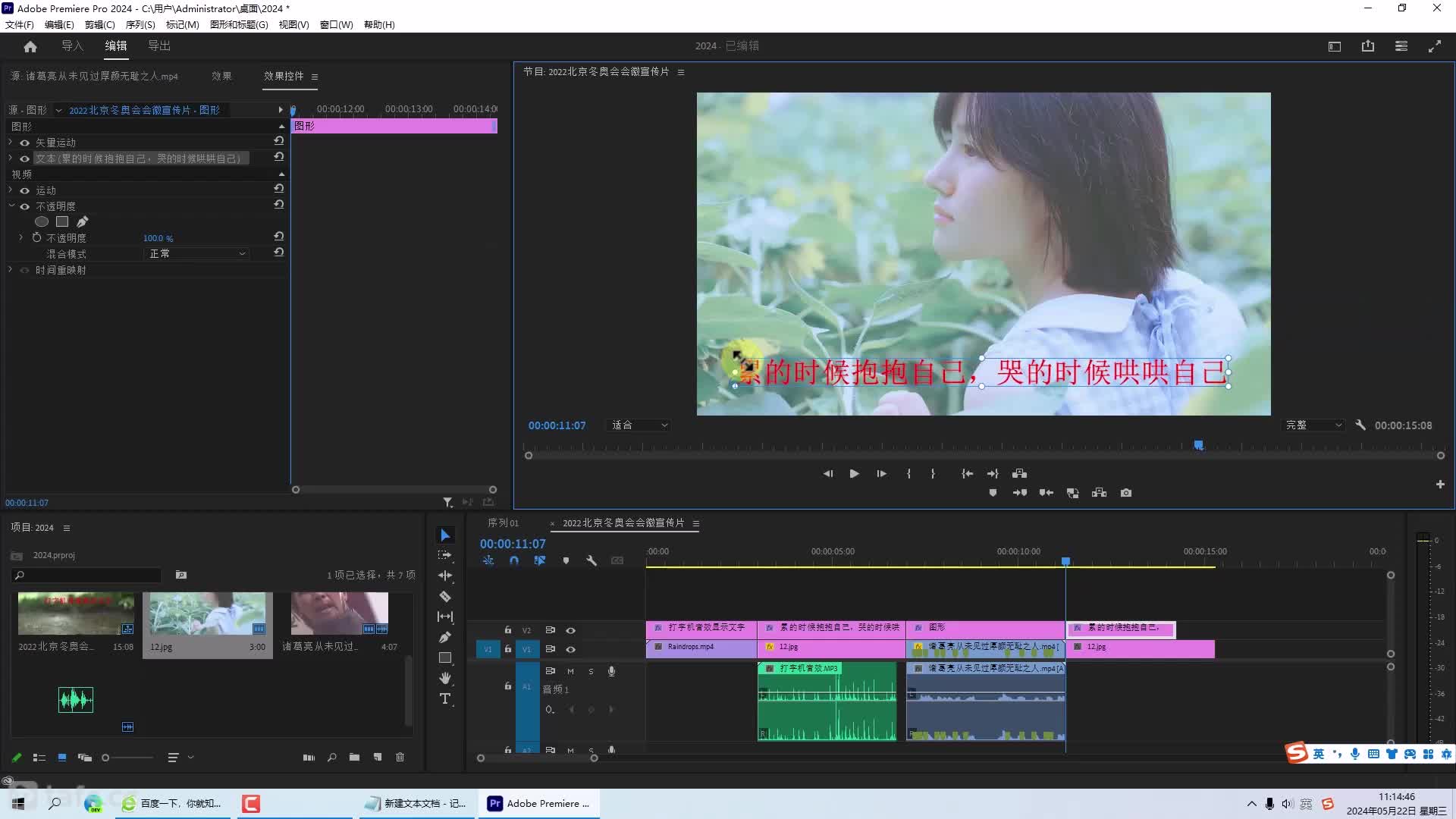Toggle Linked Selection in timeline

(540, 560)
